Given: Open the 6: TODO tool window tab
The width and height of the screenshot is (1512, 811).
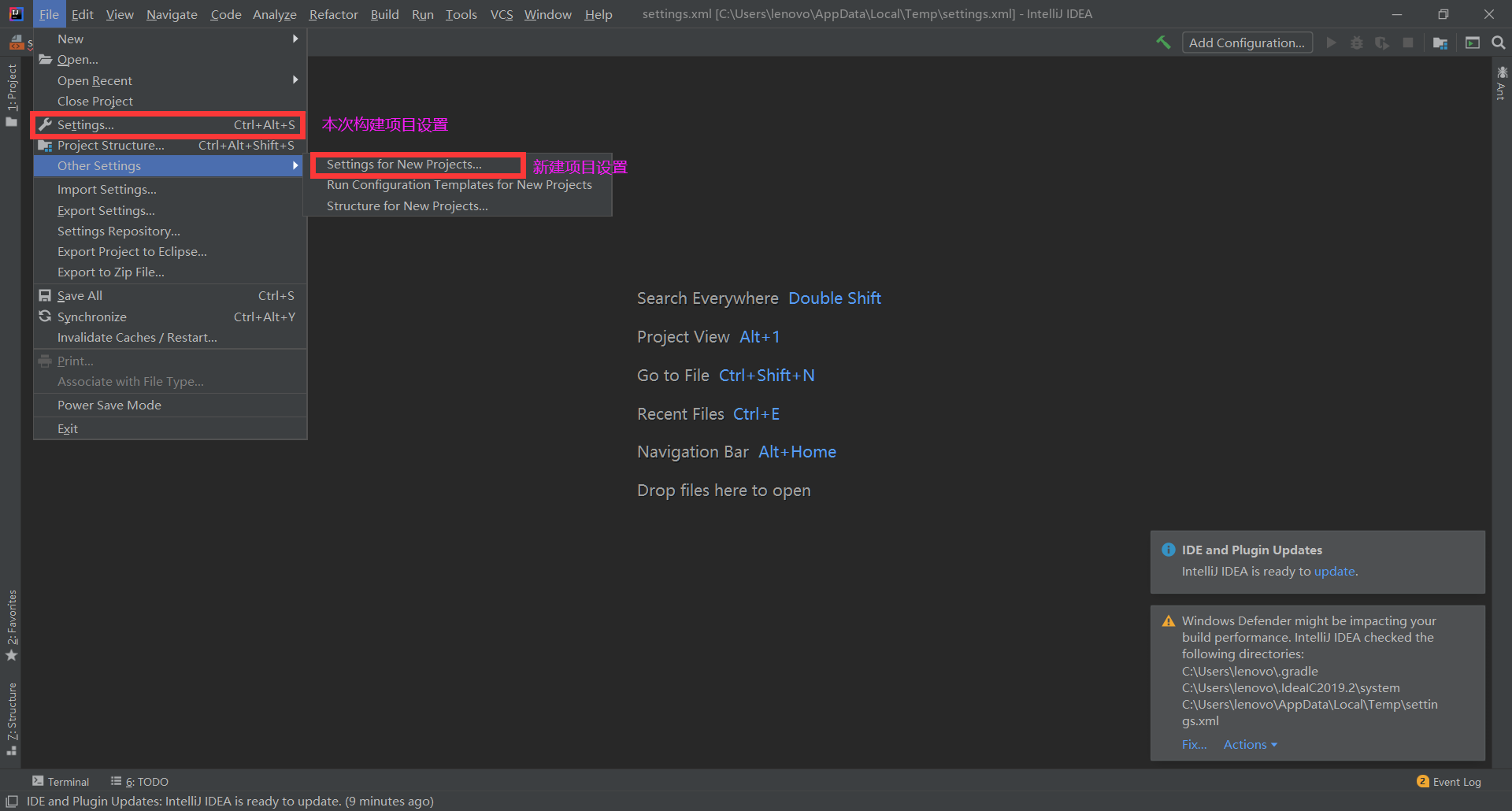Looking at the screenshot, I should click(x=139, y=781).
